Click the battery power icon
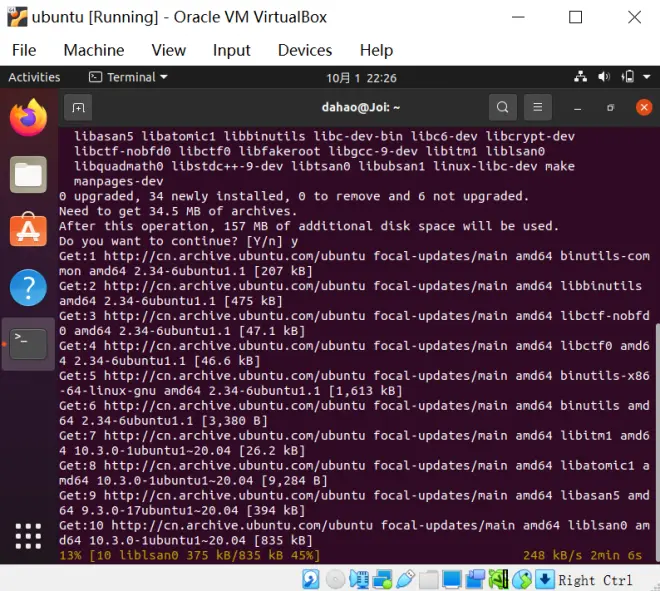660x591 pixels. [627, 77]
